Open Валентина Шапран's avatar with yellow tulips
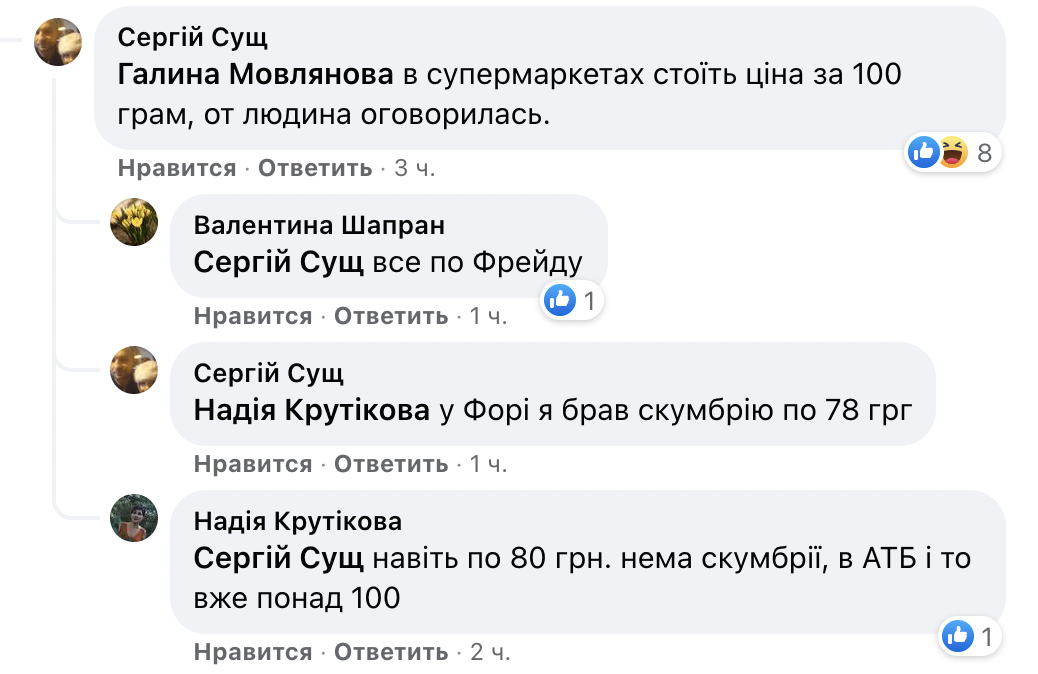The image size is (1038, 674). (133, 224)
